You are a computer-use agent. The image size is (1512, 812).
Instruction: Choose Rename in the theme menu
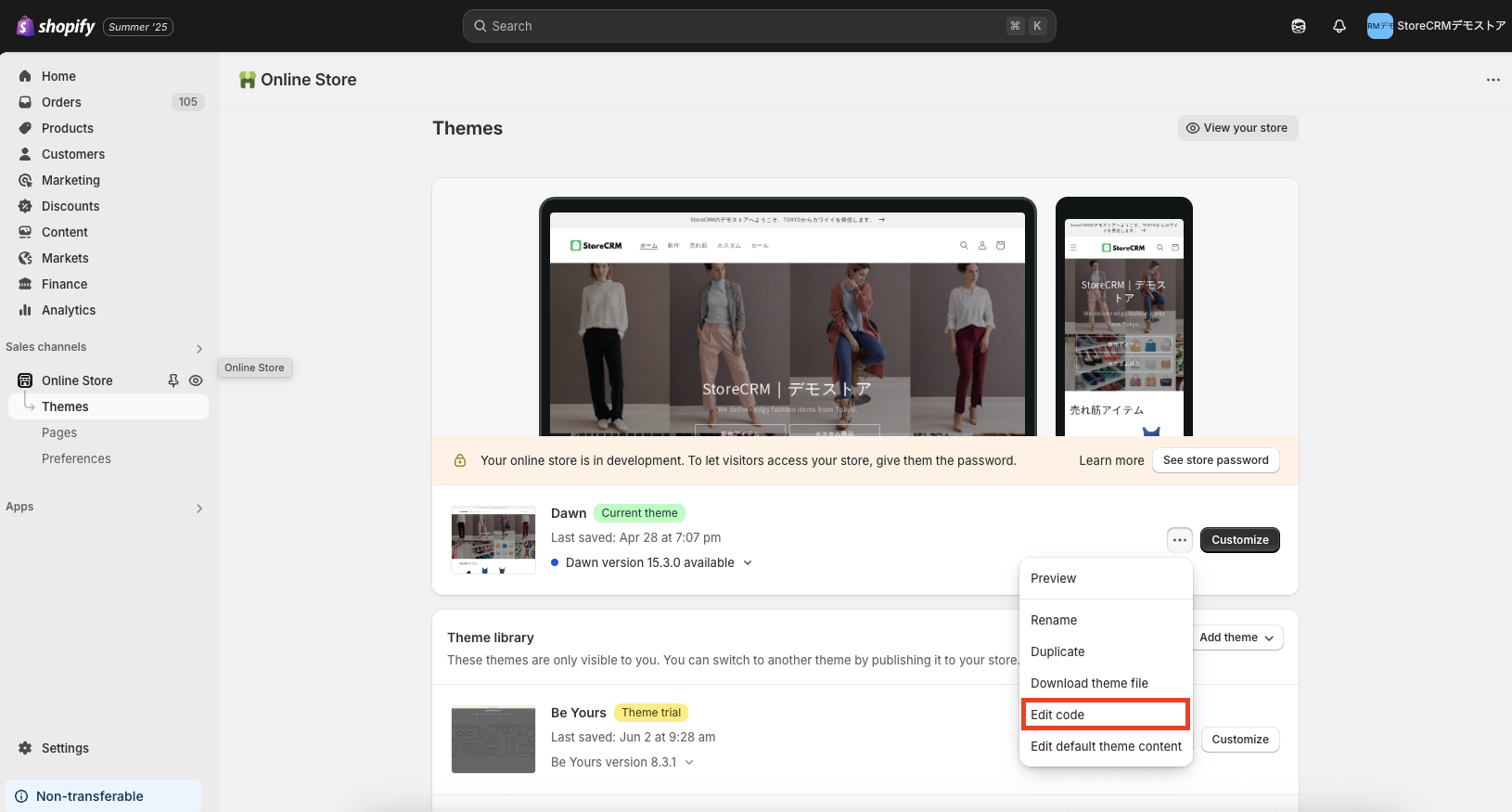(1106, 620)
